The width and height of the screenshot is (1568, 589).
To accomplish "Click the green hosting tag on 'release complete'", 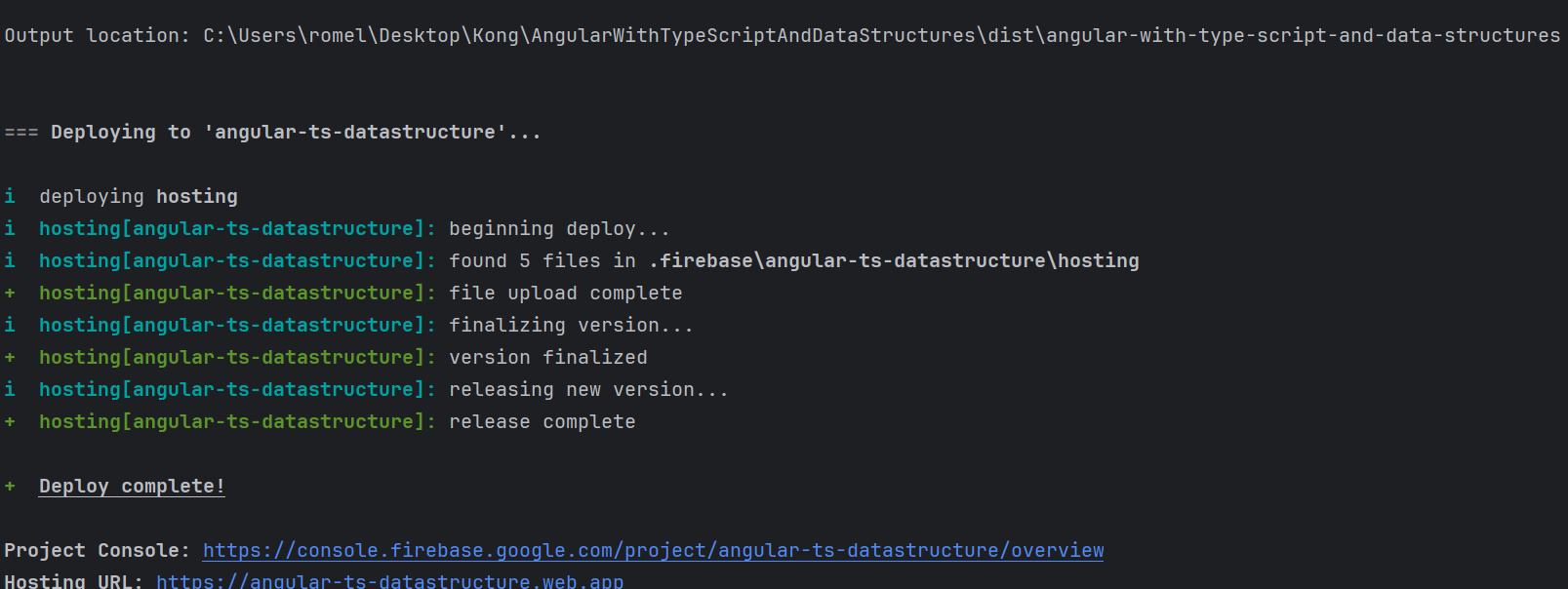I will point(237,421).
